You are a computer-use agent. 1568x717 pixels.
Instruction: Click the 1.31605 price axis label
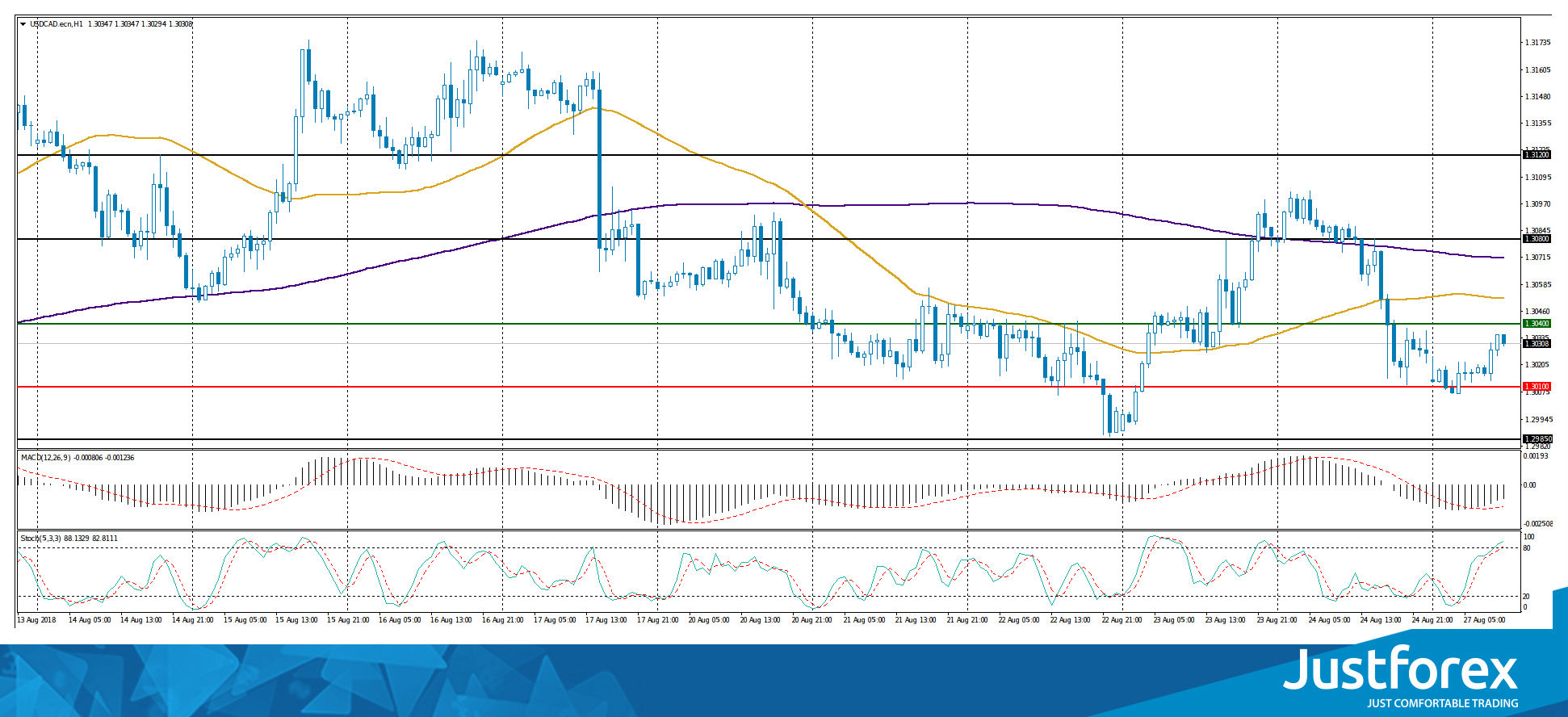[1538, 70]
